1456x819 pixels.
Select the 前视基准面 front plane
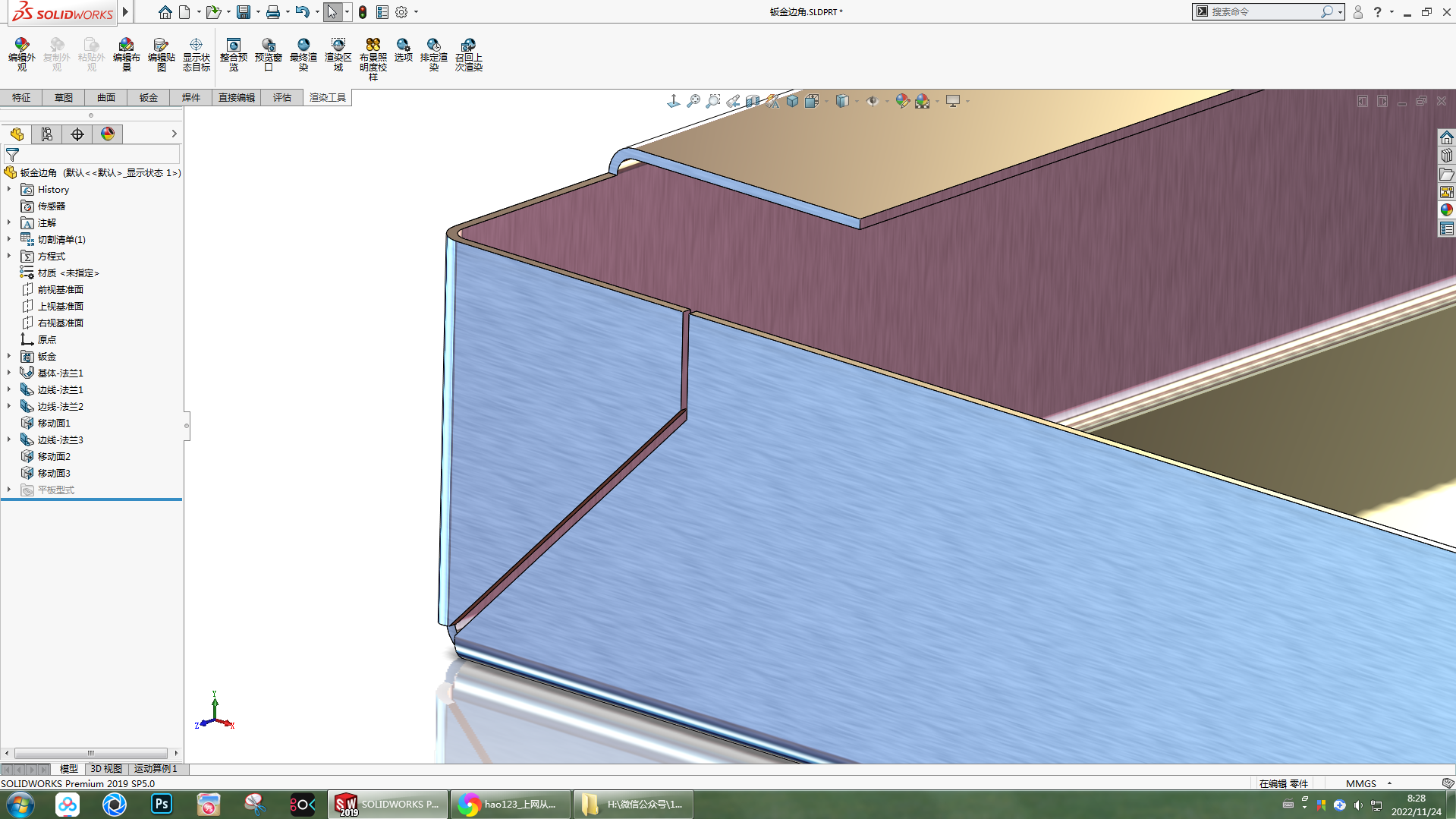pos(61,289)
